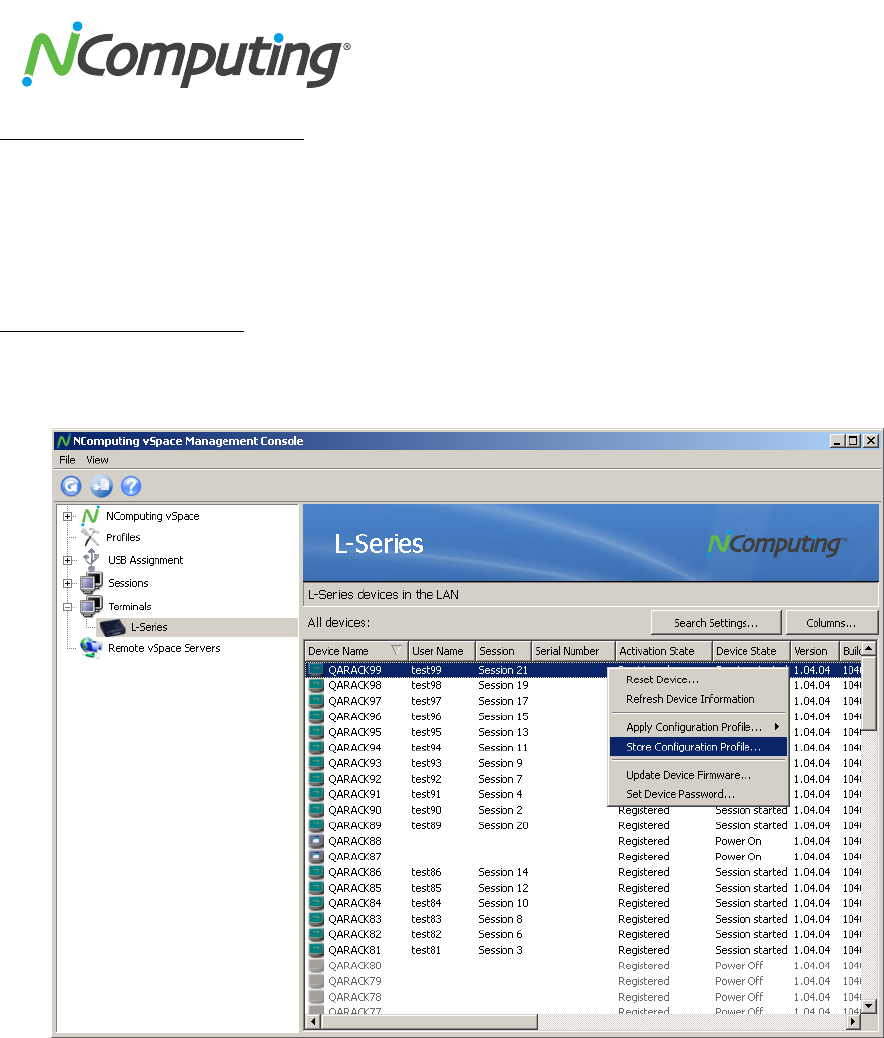Click the device icon beside QARACK91
The image size is (884, 1038).
[x=317, y=794]
